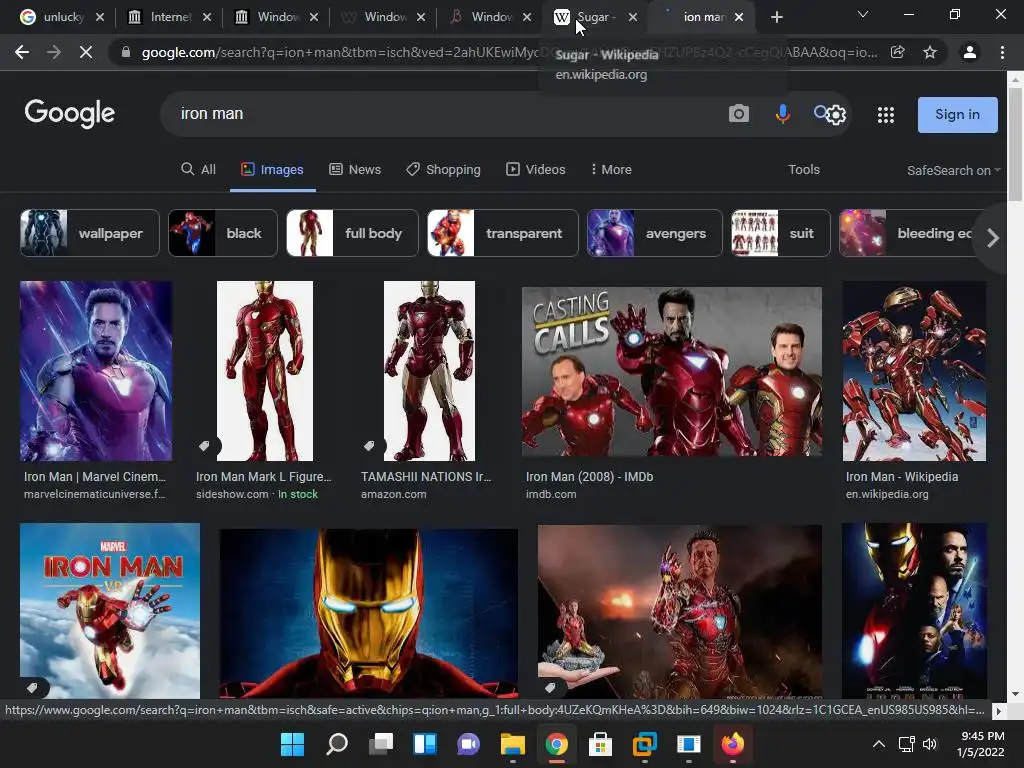Image resolution: width=1024 pixels, height=768 pixels.
Task: Stop loading the page
Action: (x=86, y=52)
